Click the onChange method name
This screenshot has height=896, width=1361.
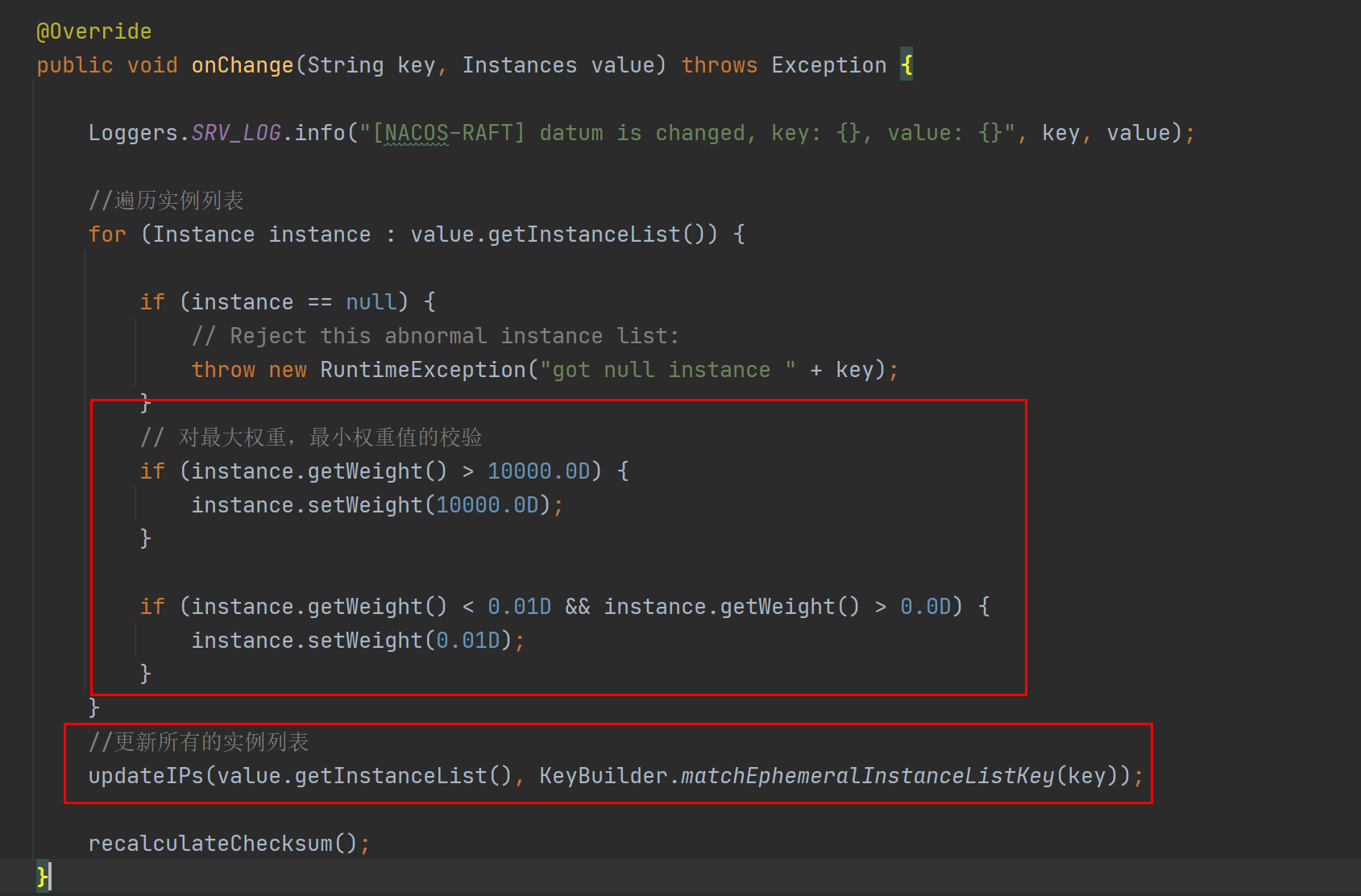coord(243,65)
